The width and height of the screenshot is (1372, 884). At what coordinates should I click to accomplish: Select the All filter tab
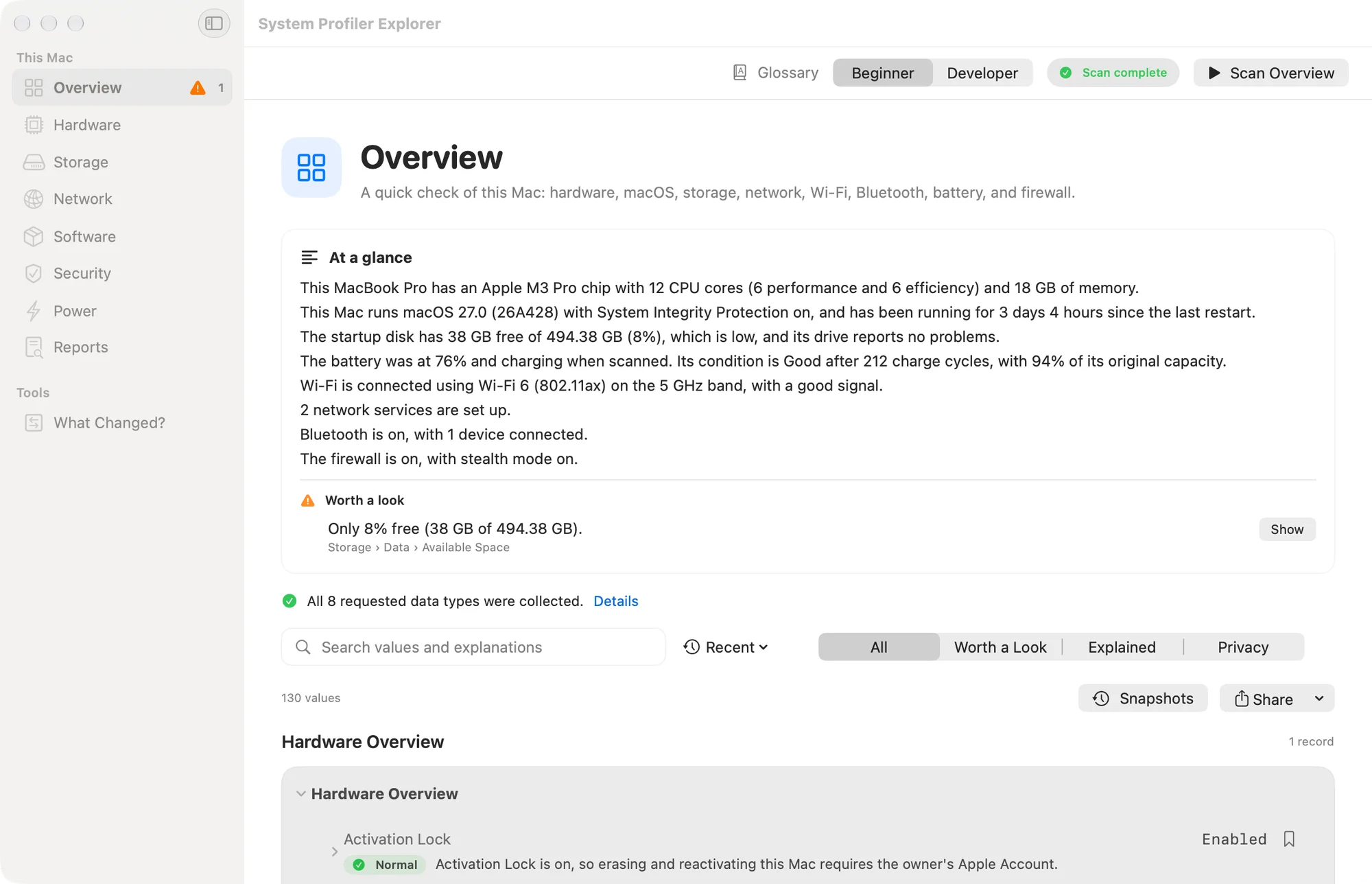[879, 647]
